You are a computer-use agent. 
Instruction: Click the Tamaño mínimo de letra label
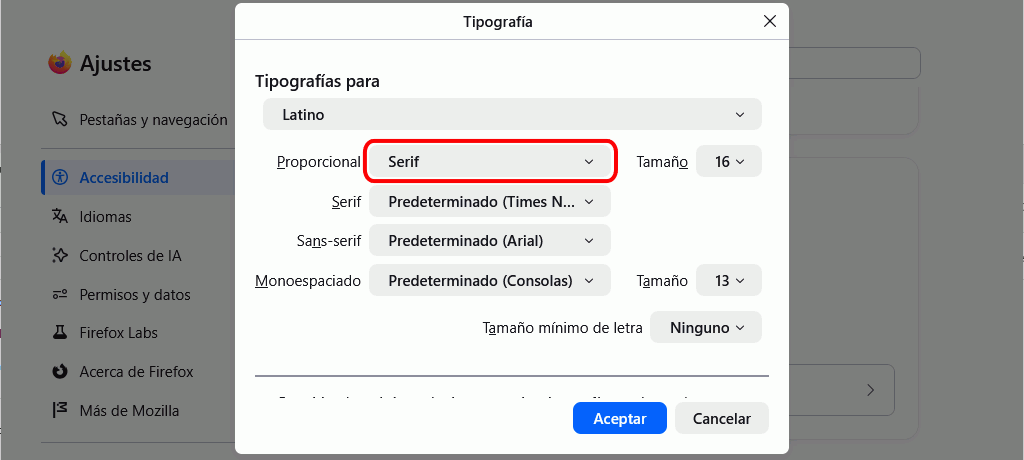[563, 327]
